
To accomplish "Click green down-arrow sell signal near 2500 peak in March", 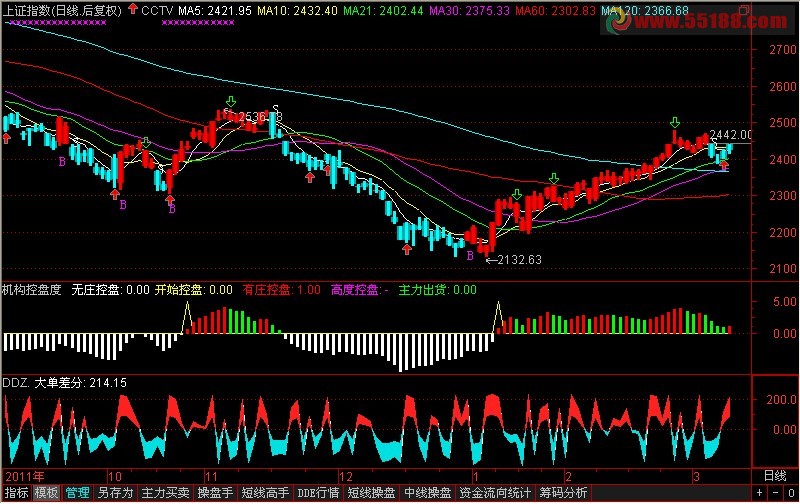I will [675, 122].
